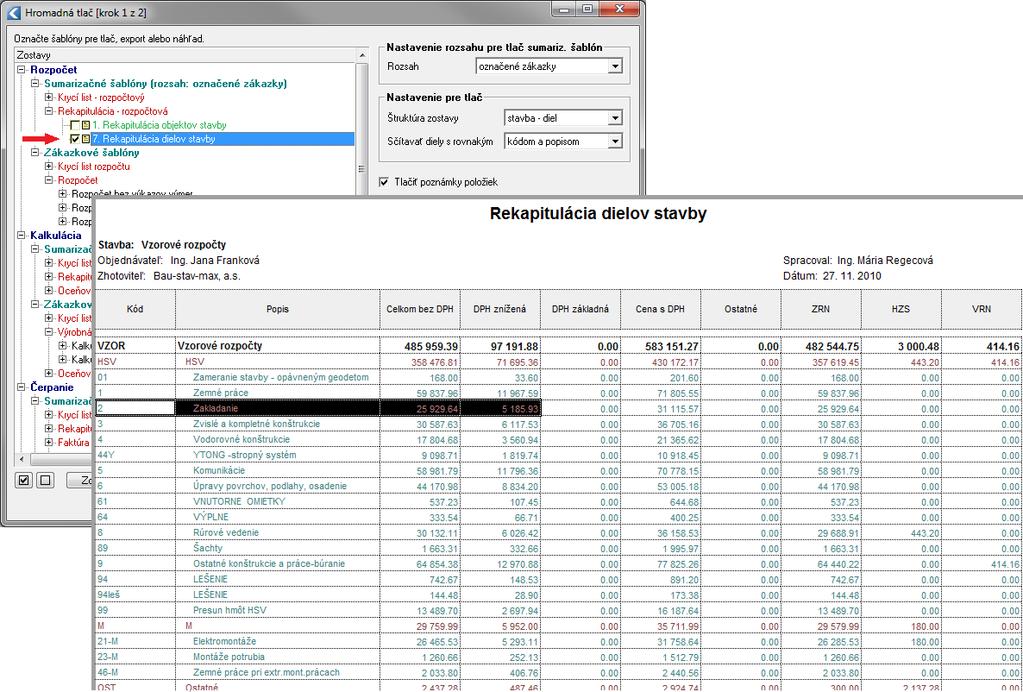Click the tree's horizontal scrollbar left arrow

[20, 460]
